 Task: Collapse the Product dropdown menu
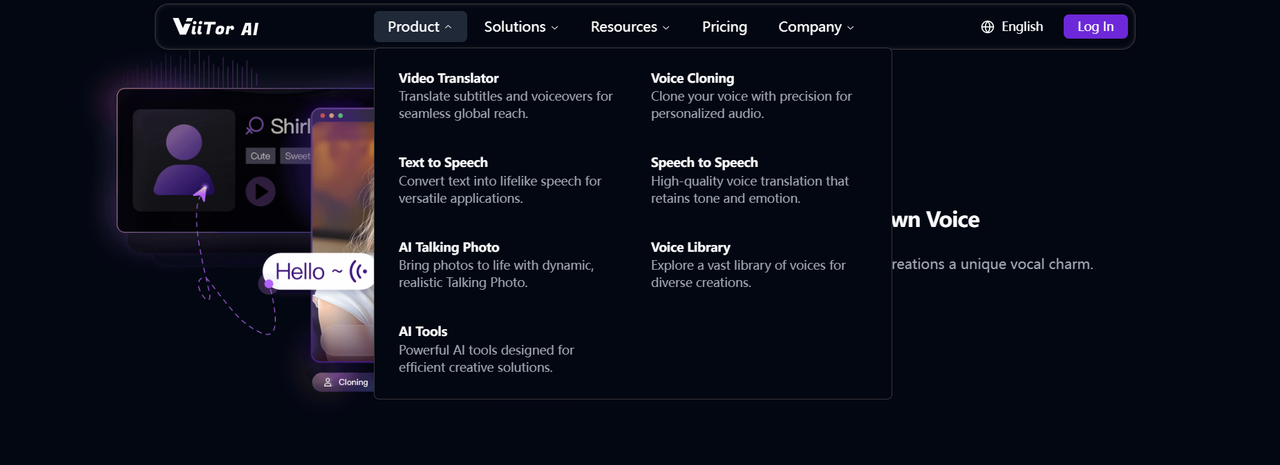point(420,27)
